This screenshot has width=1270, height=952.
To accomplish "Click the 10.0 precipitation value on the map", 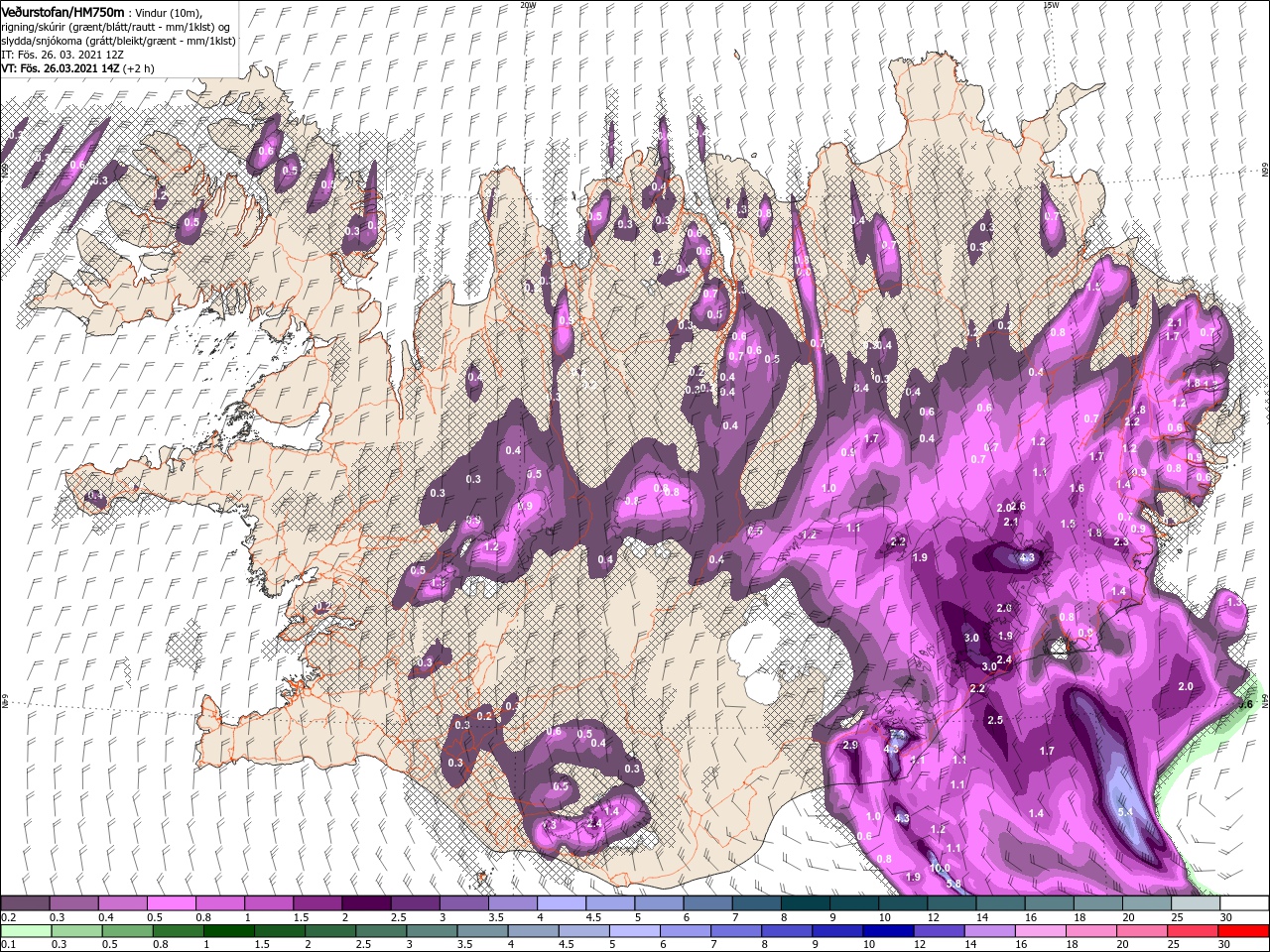I will pos(940,868).
